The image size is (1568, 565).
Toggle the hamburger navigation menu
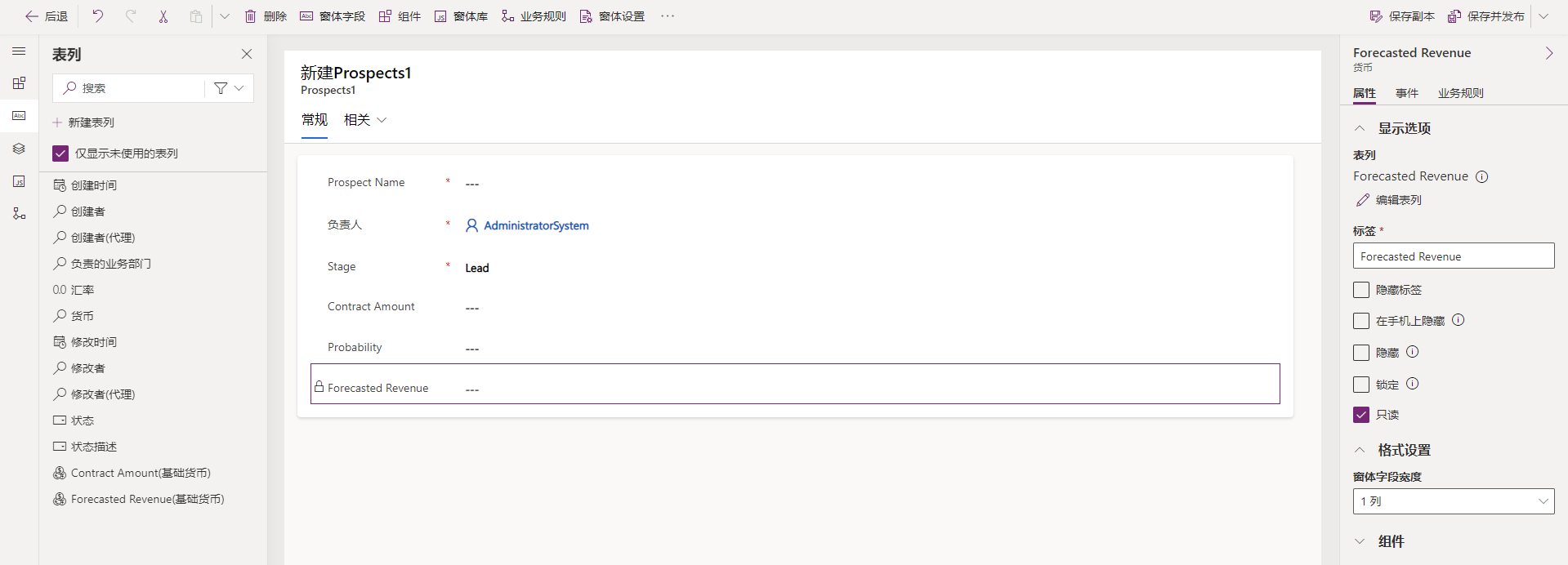(19, 51)
